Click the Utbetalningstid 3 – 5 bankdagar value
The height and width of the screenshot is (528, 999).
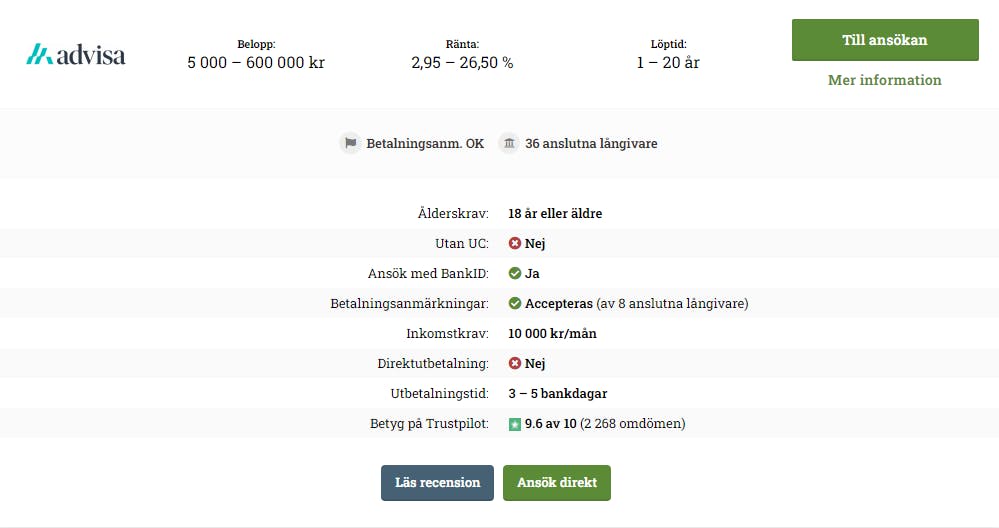pos(557,394)
